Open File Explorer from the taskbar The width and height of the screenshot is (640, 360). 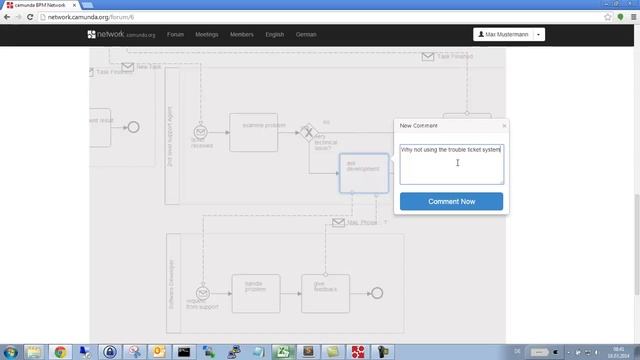[x=35, y=352]
